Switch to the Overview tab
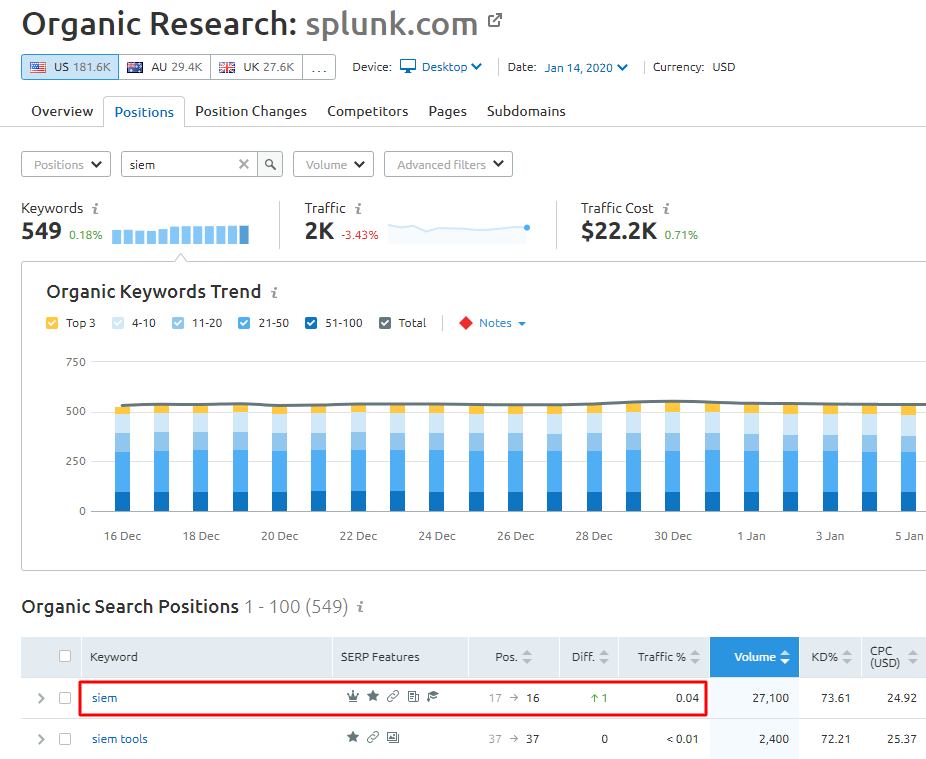The height and width of the screenshot is (759, 926). tap(62, 111)
